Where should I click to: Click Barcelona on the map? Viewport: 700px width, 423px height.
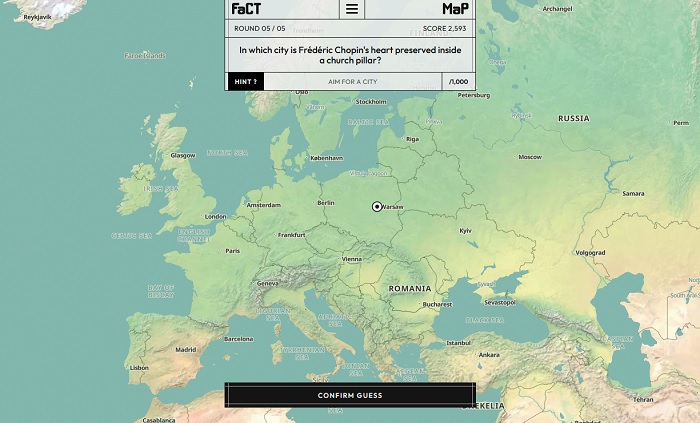(x=239, y=339)
